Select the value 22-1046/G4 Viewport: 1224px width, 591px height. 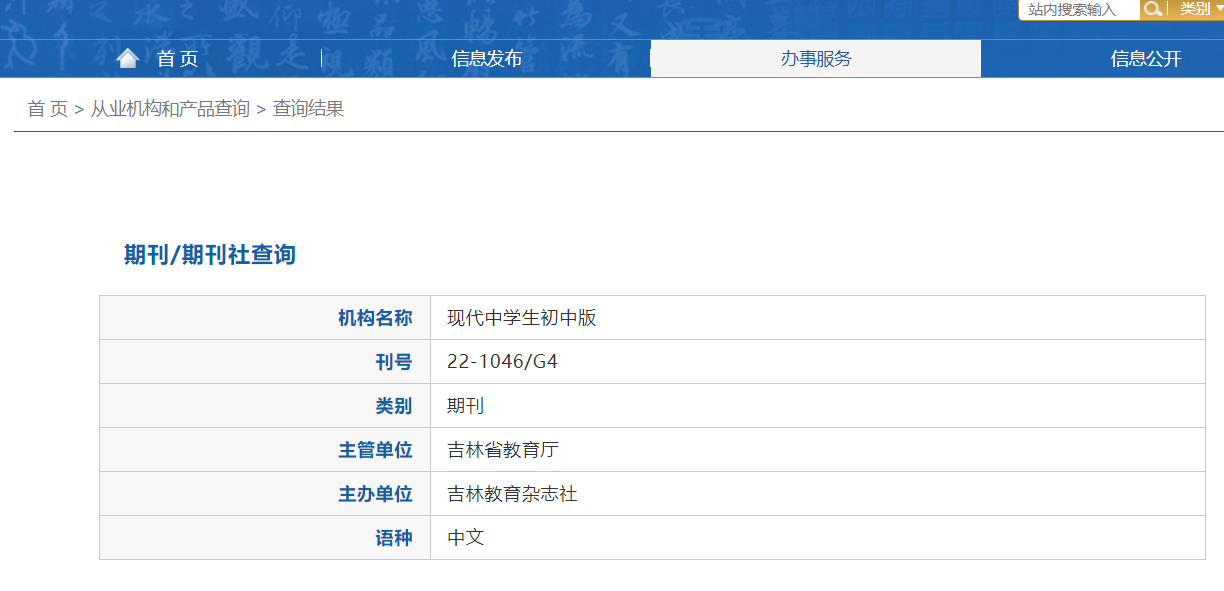click(502, 362)
